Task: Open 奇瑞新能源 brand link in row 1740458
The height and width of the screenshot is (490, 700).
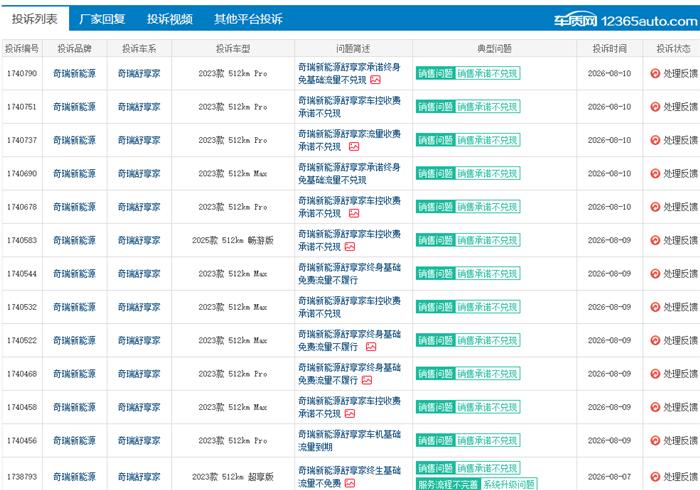Action: coord(74,407)
